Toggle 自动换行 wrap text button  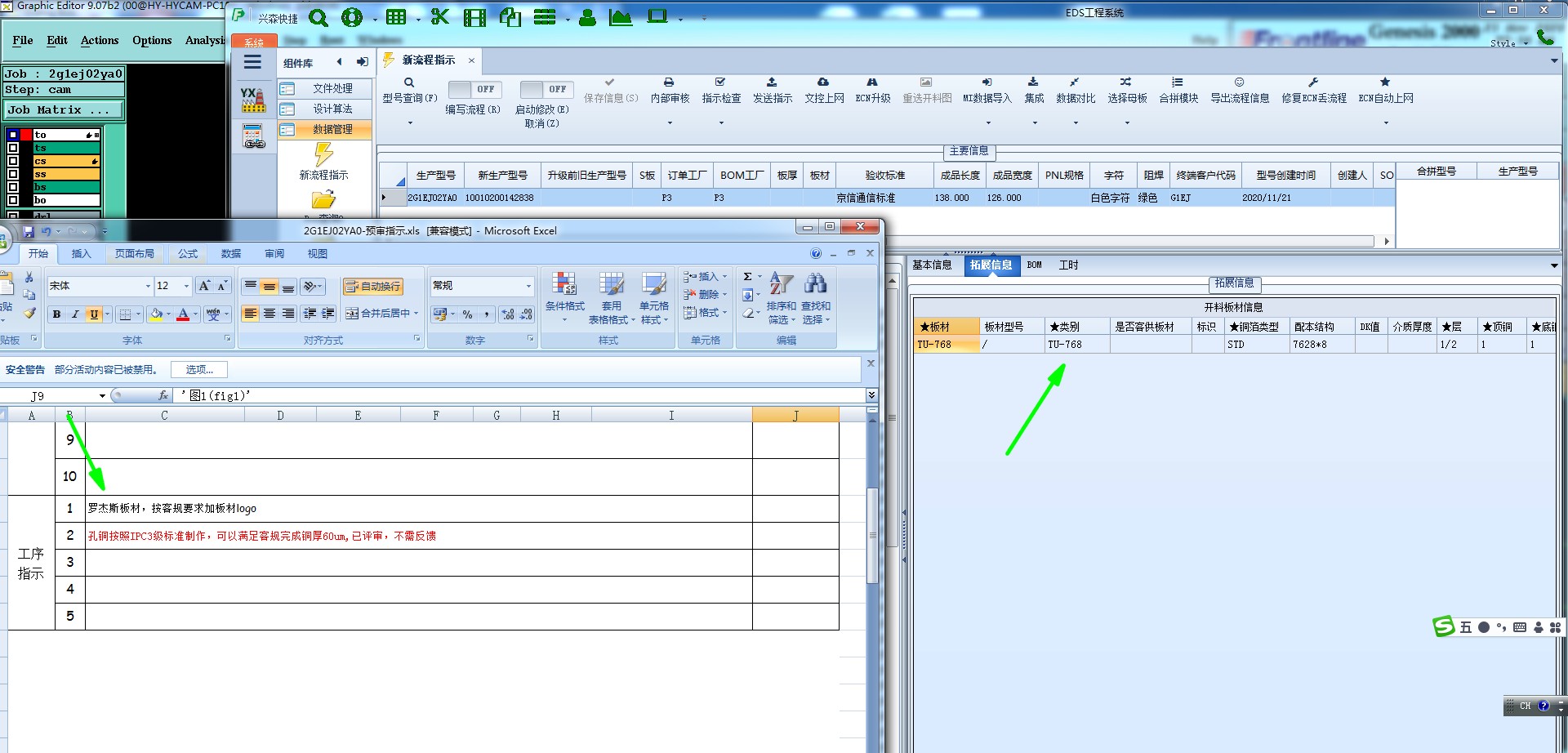point(373,286)
